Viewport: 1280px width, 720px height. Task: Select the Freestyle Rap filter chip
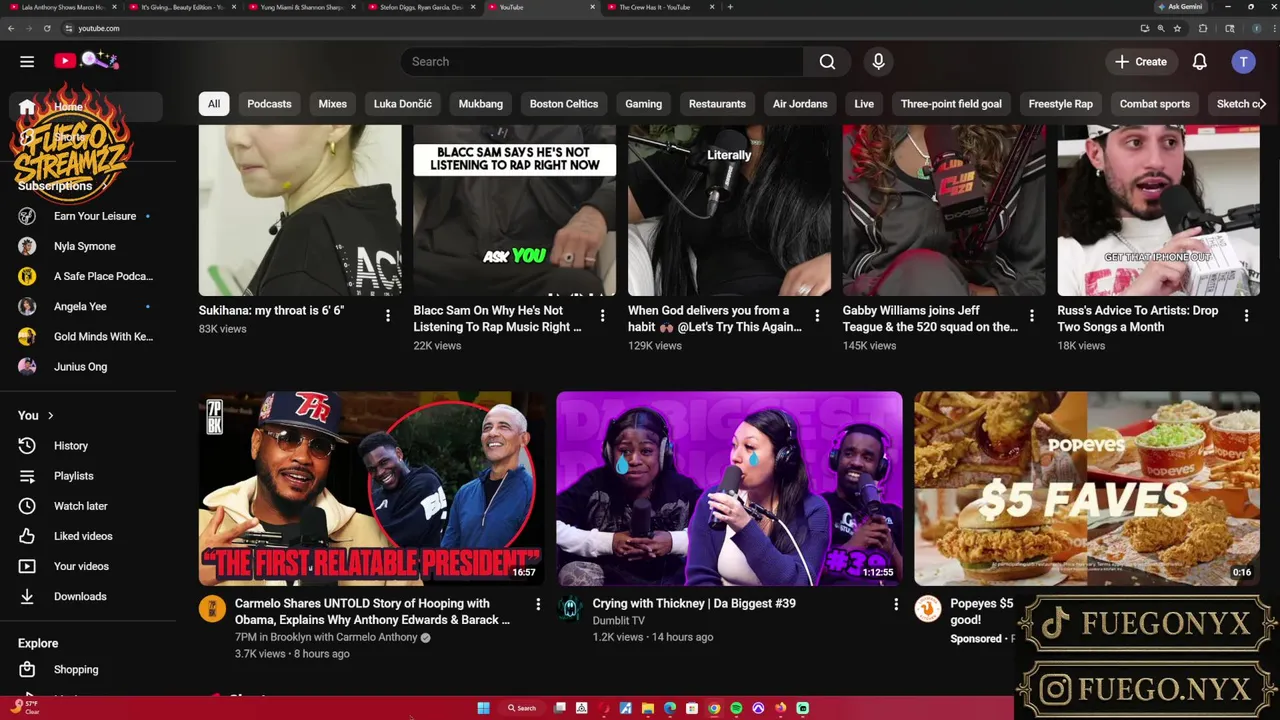[1061, 104]
